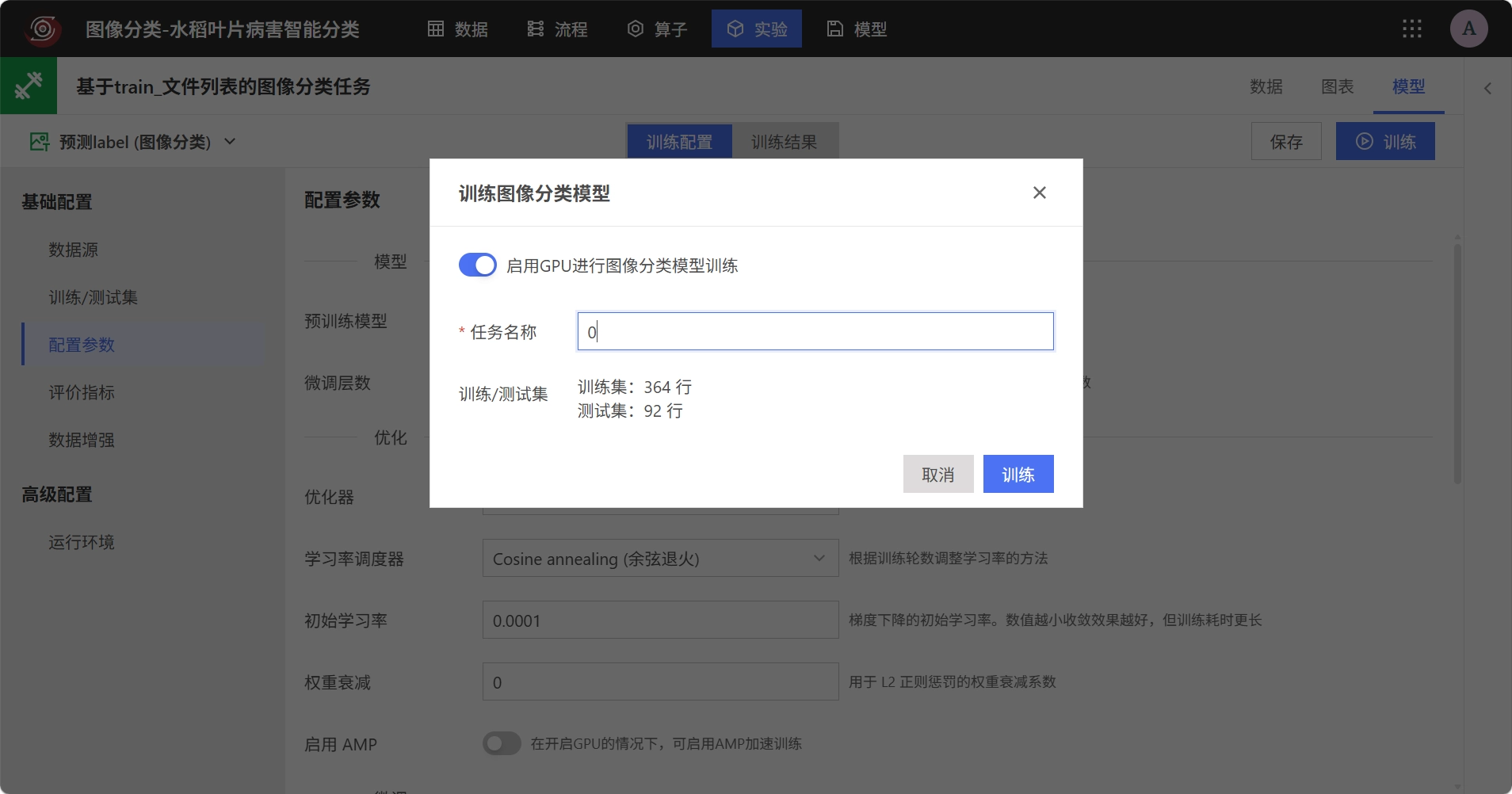Click the red spiral app logo

click(43, 29)
